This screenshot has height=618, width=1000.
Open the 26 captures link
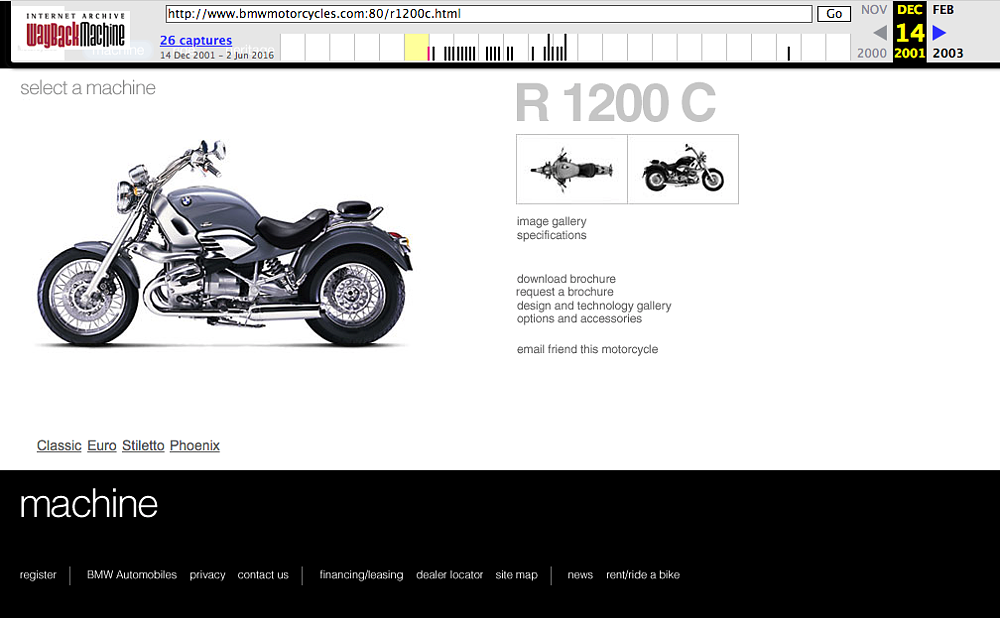tap(196, 40)
